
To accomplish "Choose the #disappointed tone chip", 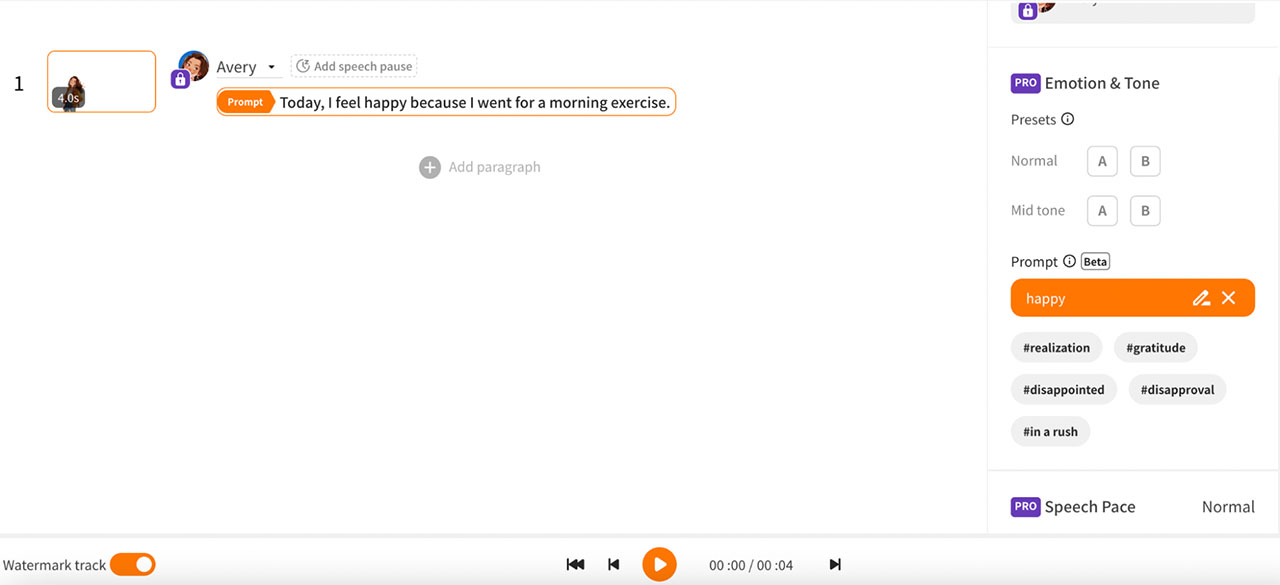I will (1063, 389).
